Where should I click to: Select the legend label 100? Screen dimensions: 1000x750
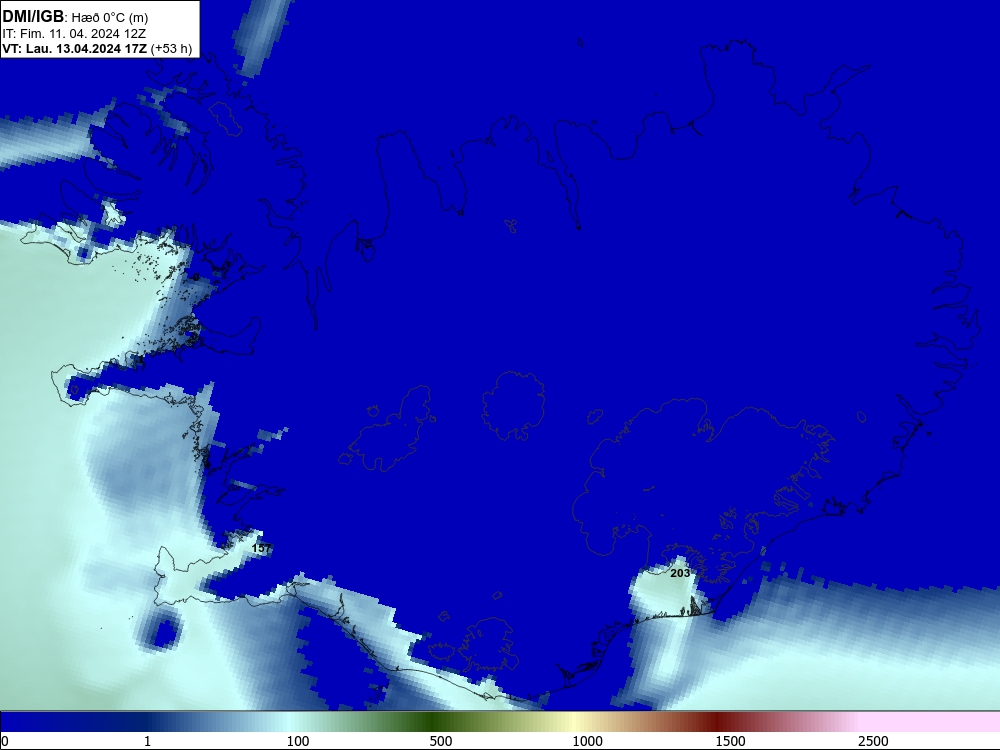click(x=298, y=741)
